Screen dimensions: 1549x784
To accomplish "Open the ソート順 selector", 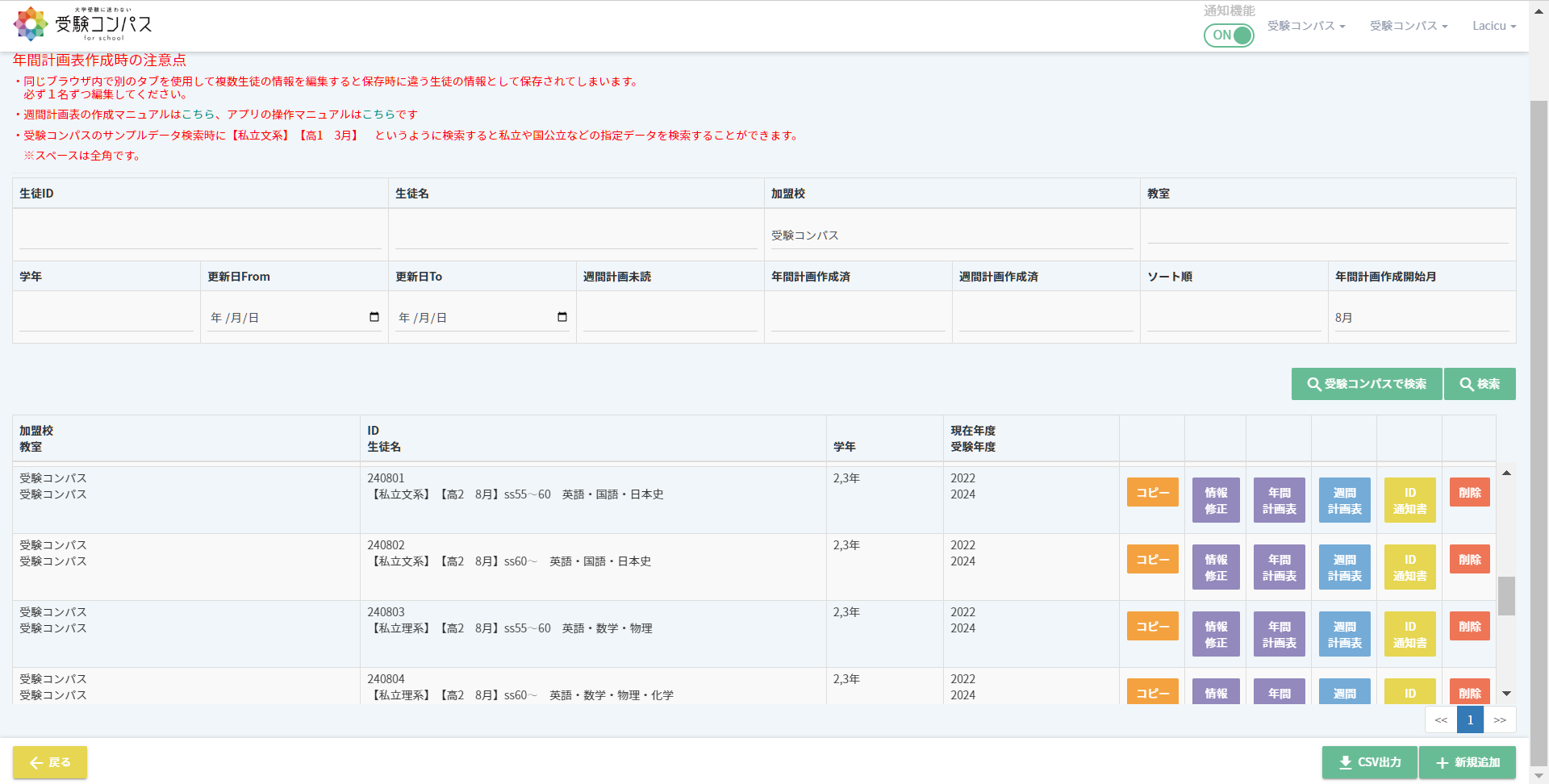I will [1234, 317].
